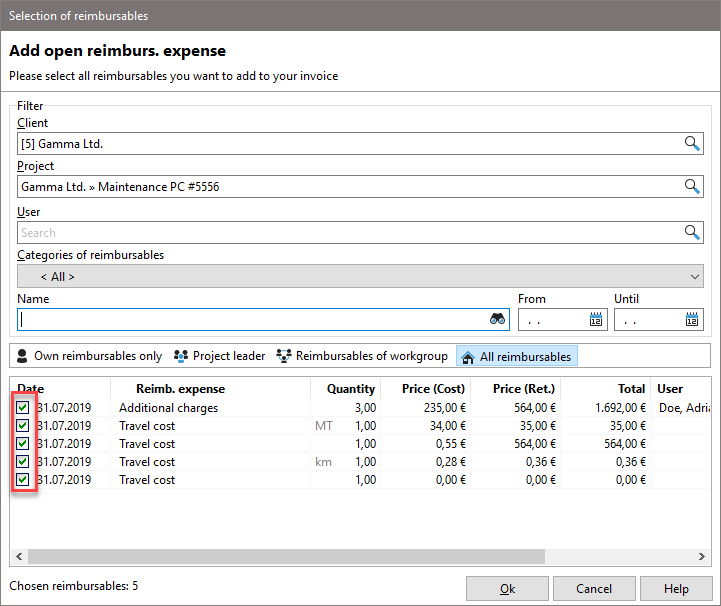The height and width of the screenshot is (606, 721).
Task: Click the horizontal scrollbar of the table
Action: pos(285,556)
